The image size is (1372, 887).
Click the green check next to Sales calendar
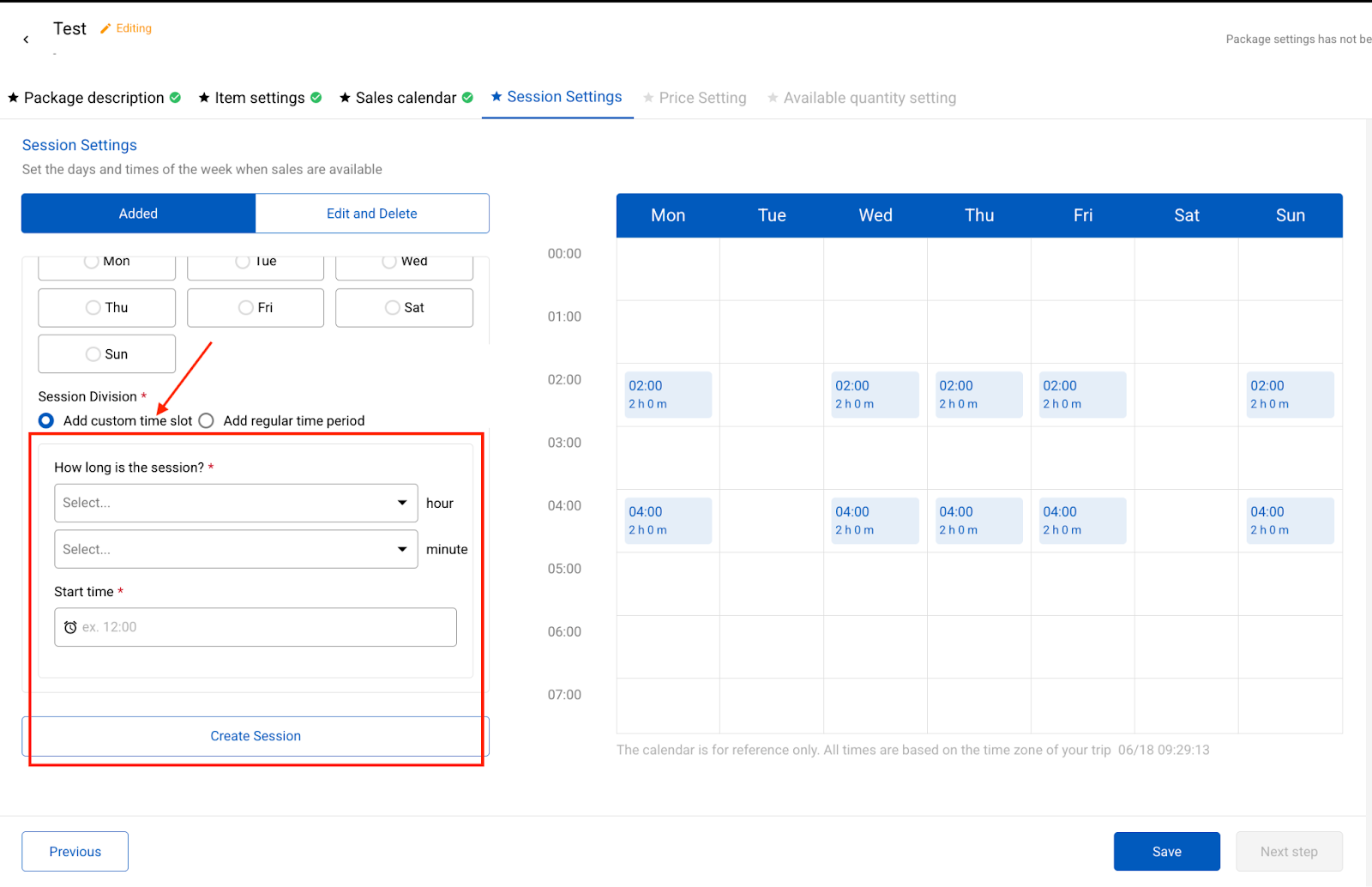[467, 98]
